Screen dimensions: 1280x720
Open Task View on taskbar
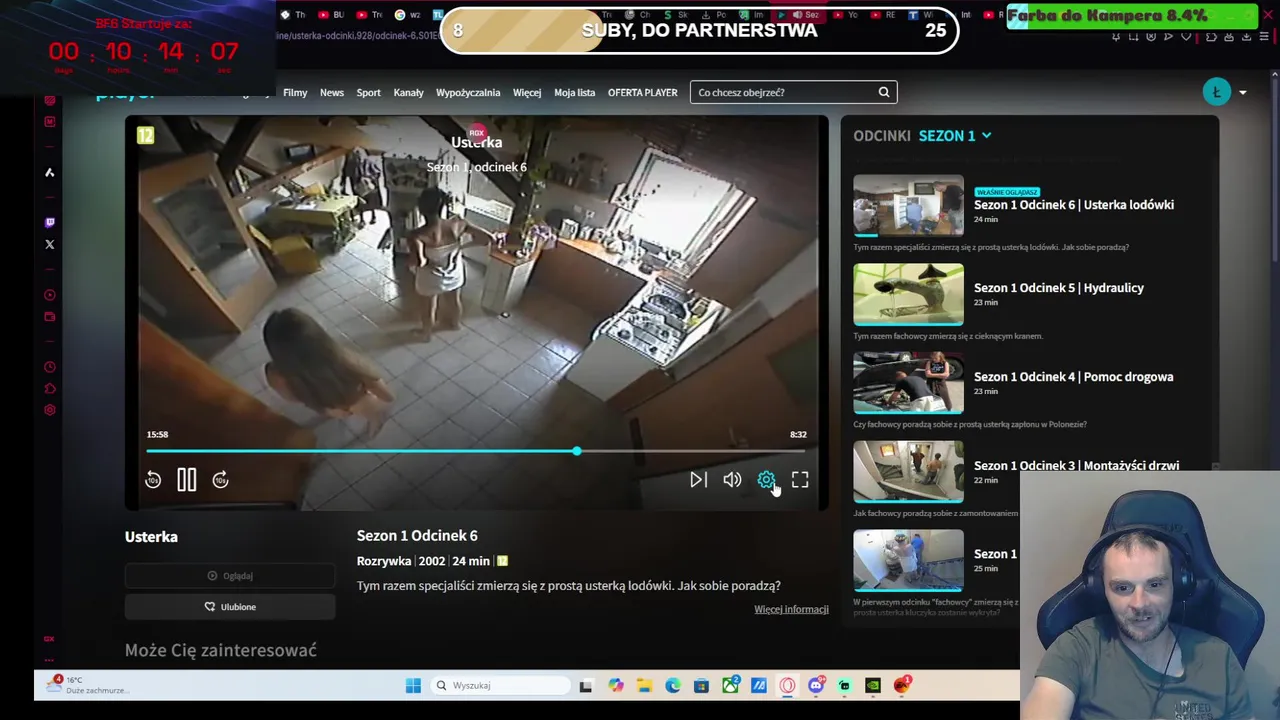pyautogui.click(x=586, y=686)
